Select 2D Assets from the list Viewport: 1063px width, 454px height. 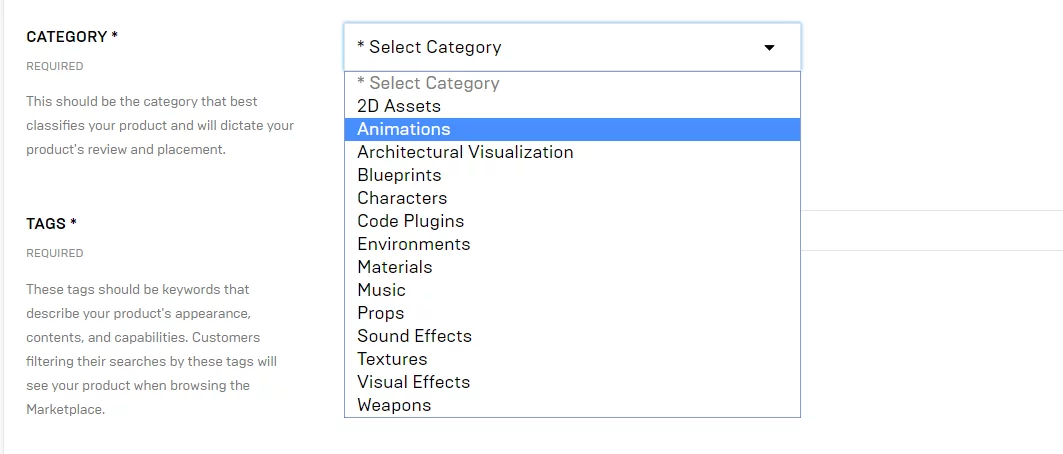pos(399,106)
